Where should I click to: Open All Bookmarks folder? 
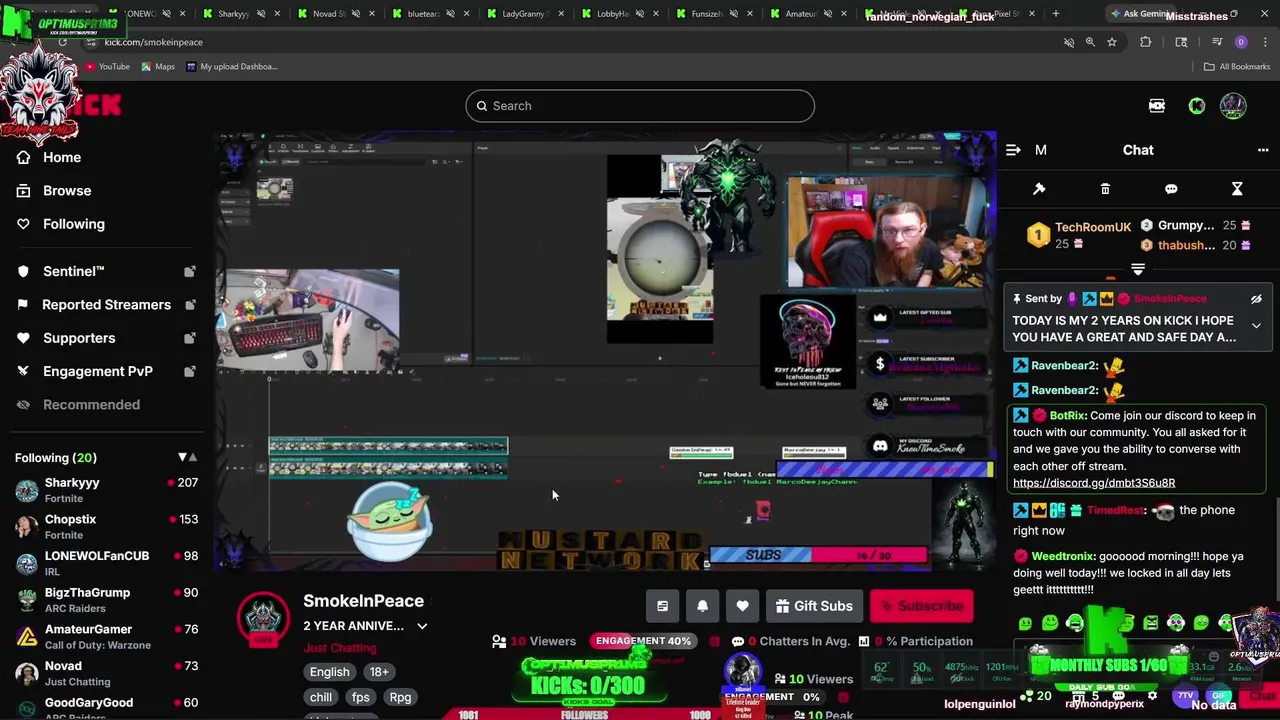[x=1237, y=67]
